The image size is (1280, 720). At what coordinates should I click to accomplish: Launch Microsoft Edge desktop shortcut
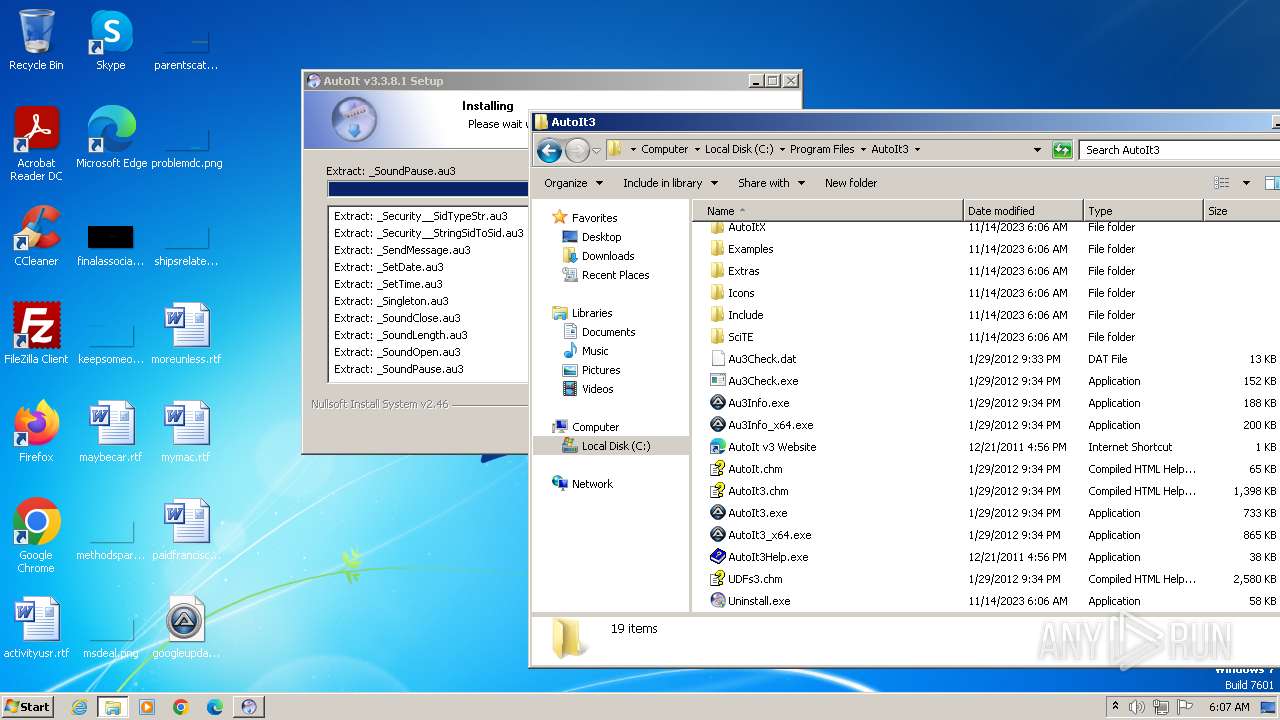111,138
